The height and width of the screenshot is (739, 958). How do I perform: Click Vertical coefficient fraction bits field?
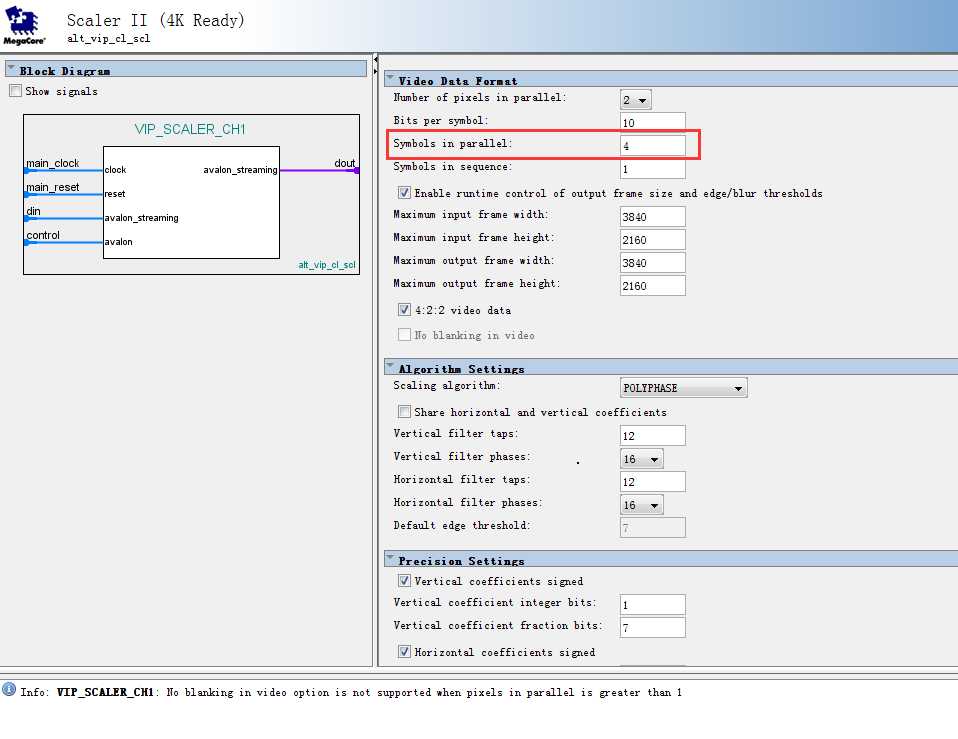point(653,627)
